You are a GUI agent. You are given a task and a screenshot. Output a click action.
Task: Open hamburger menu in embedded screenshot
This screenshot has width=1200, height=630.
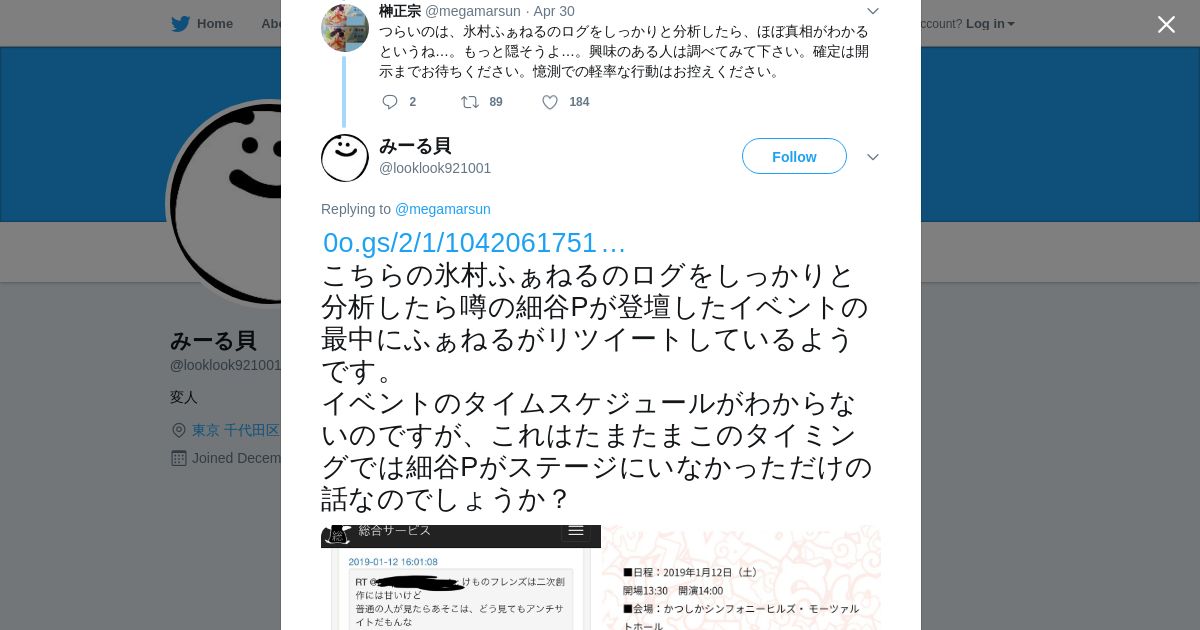pyautogui.click(x=576, y=530)
